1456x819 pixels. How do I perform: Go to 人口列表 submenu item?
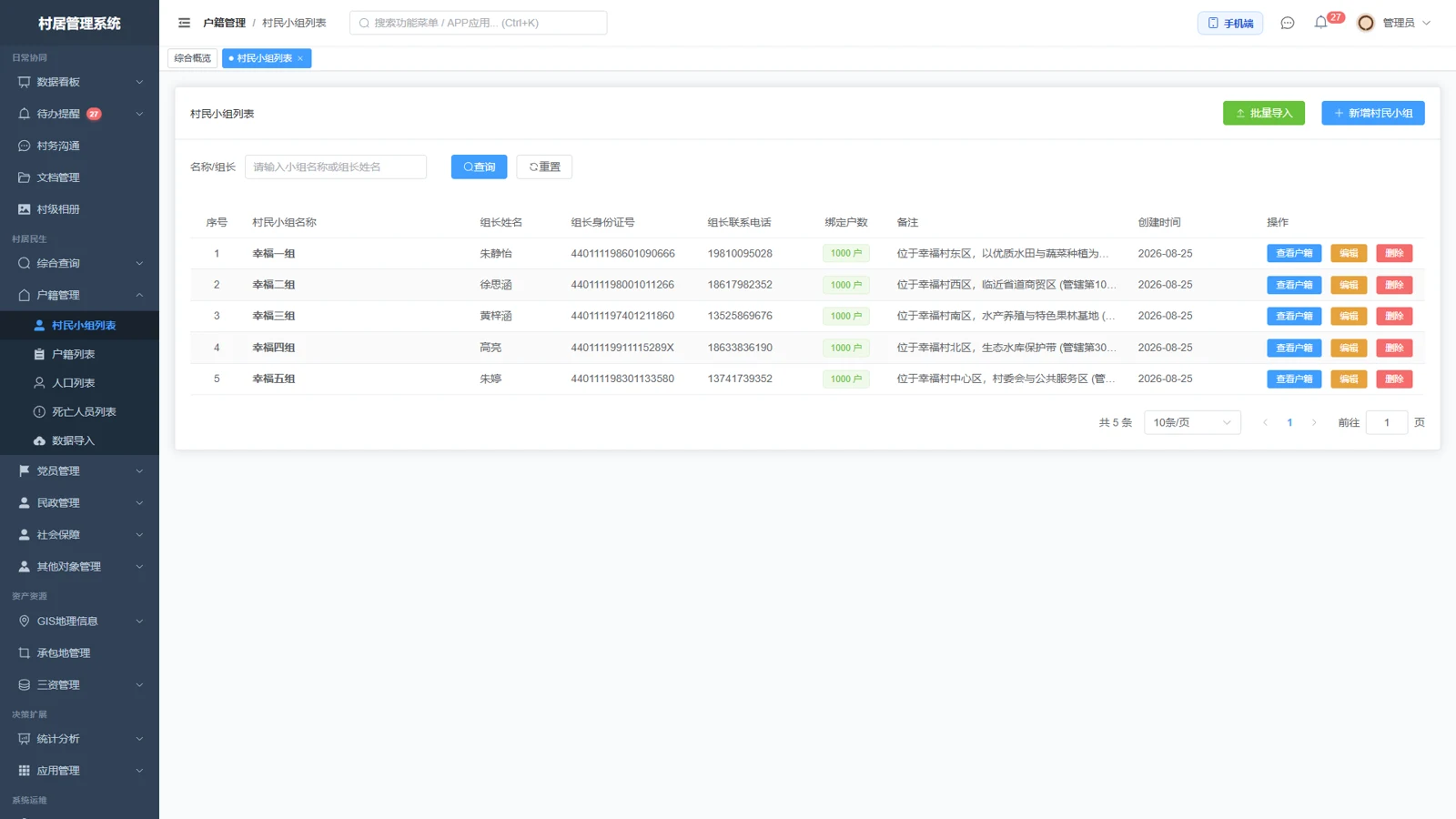point(79,383)
